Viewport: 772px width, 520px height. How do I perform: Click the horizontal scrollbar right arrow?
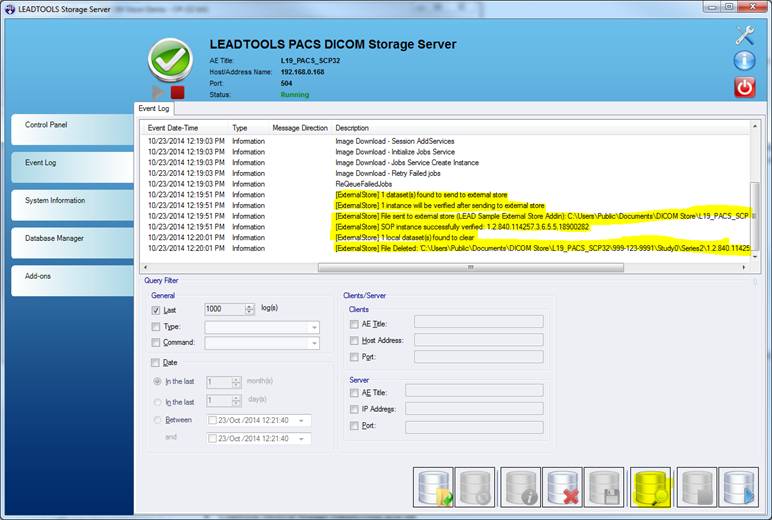[743, 267]
